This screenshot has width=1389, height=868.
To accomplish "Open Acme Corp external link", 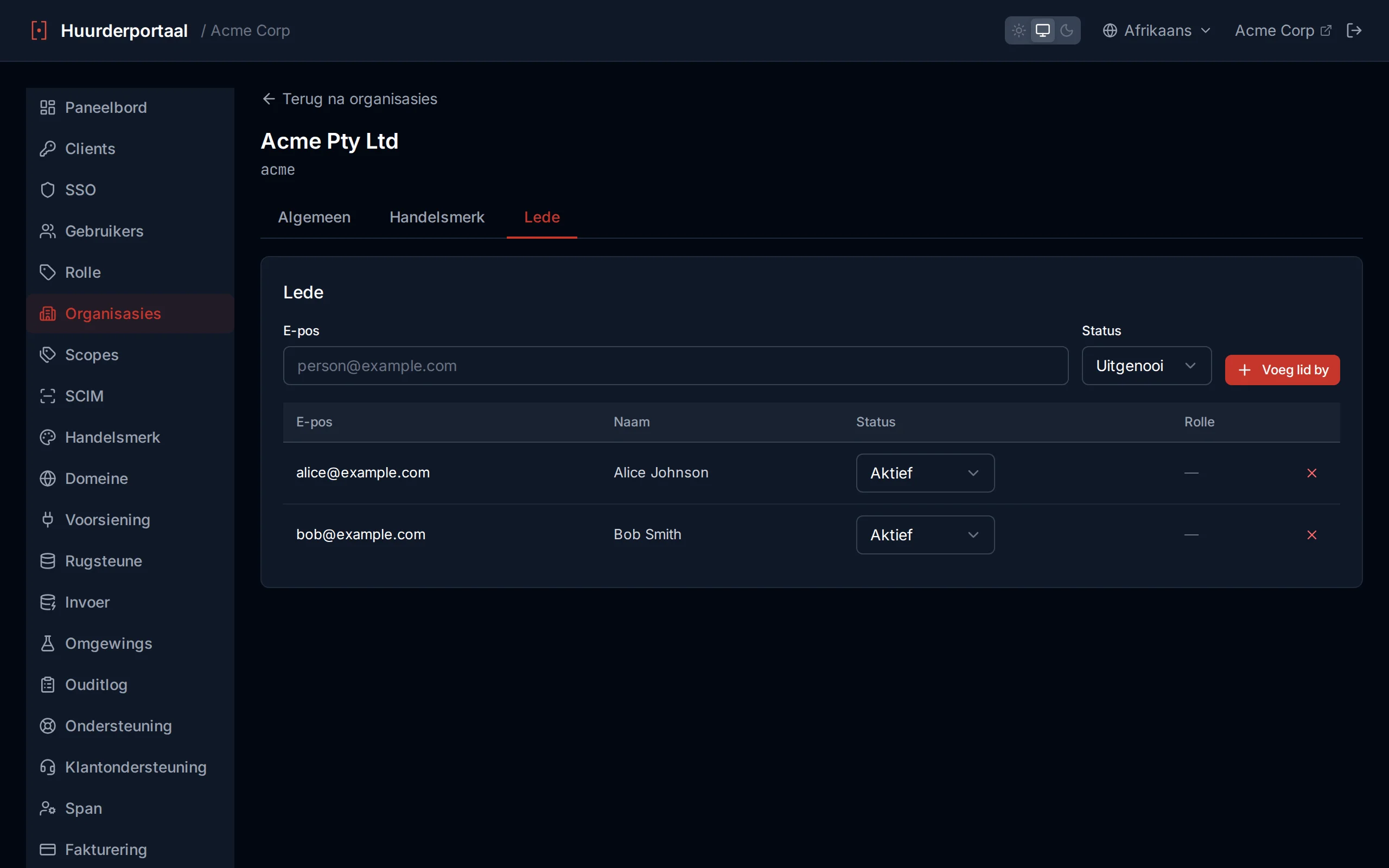I will click(1283, 30).
